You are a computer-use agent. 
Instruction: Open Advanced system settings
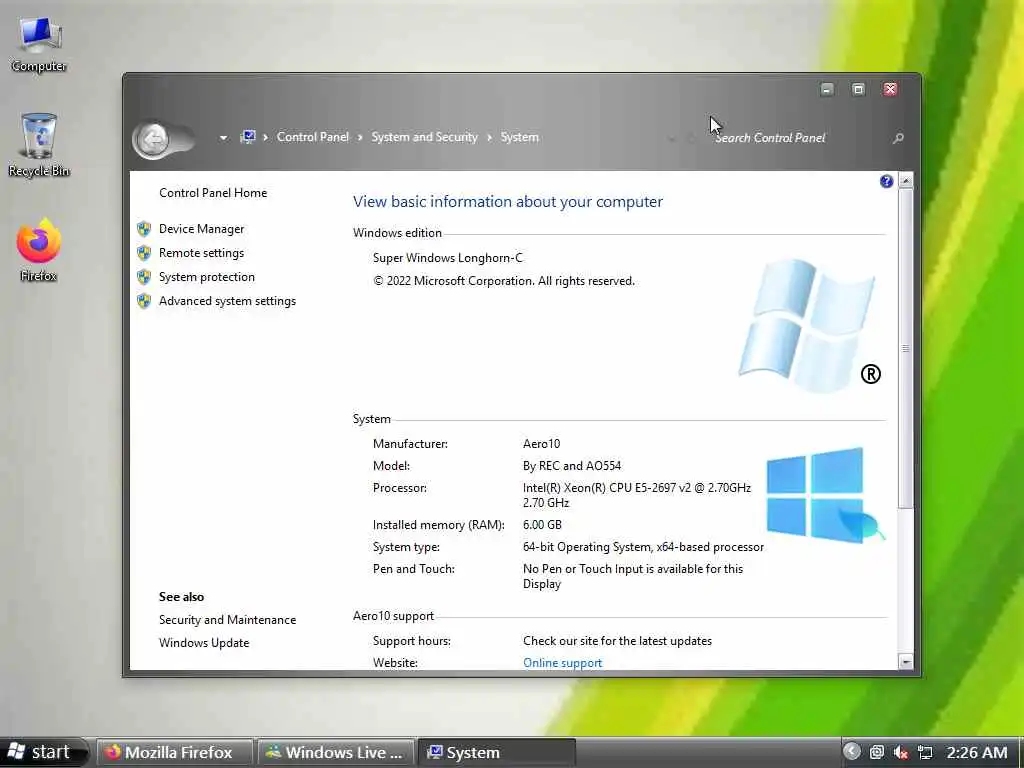[x=227, y=301]
